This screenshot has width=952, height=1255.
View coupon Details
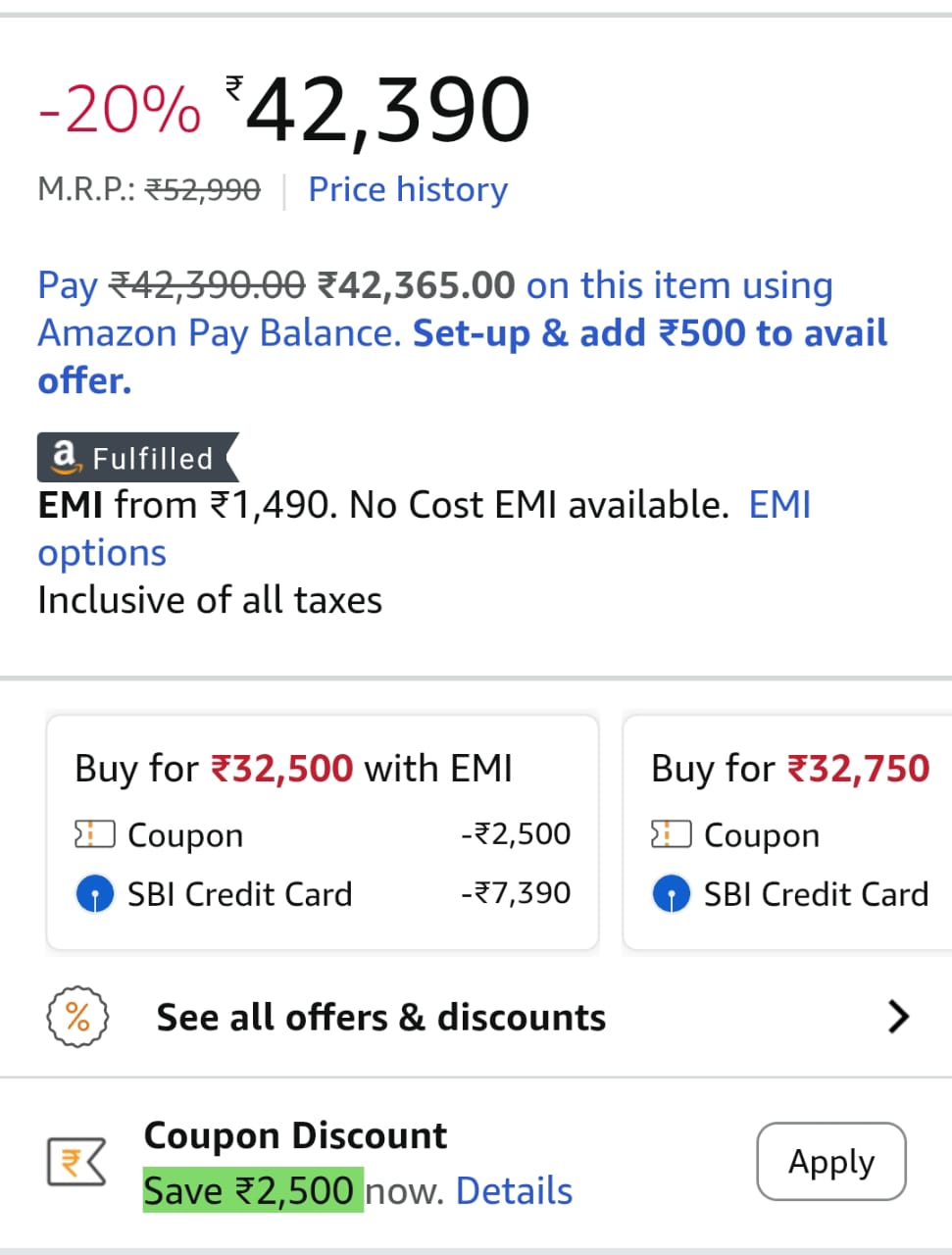(x=514, y=1189)
